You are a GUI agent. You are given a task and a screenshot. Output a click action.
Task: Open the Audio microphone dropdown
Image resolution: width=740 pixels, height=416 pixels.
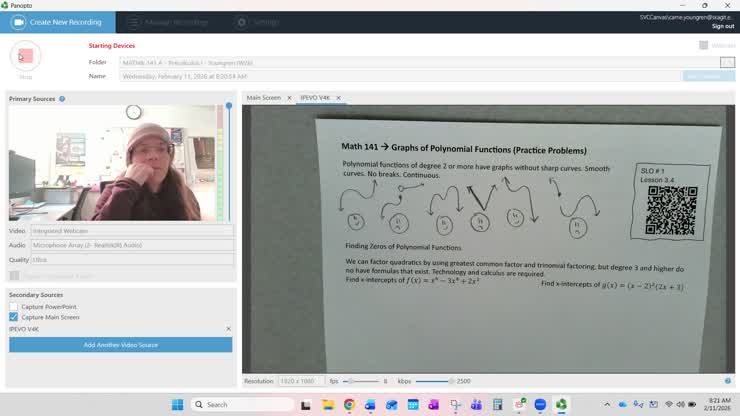click(x=132, y=245)
